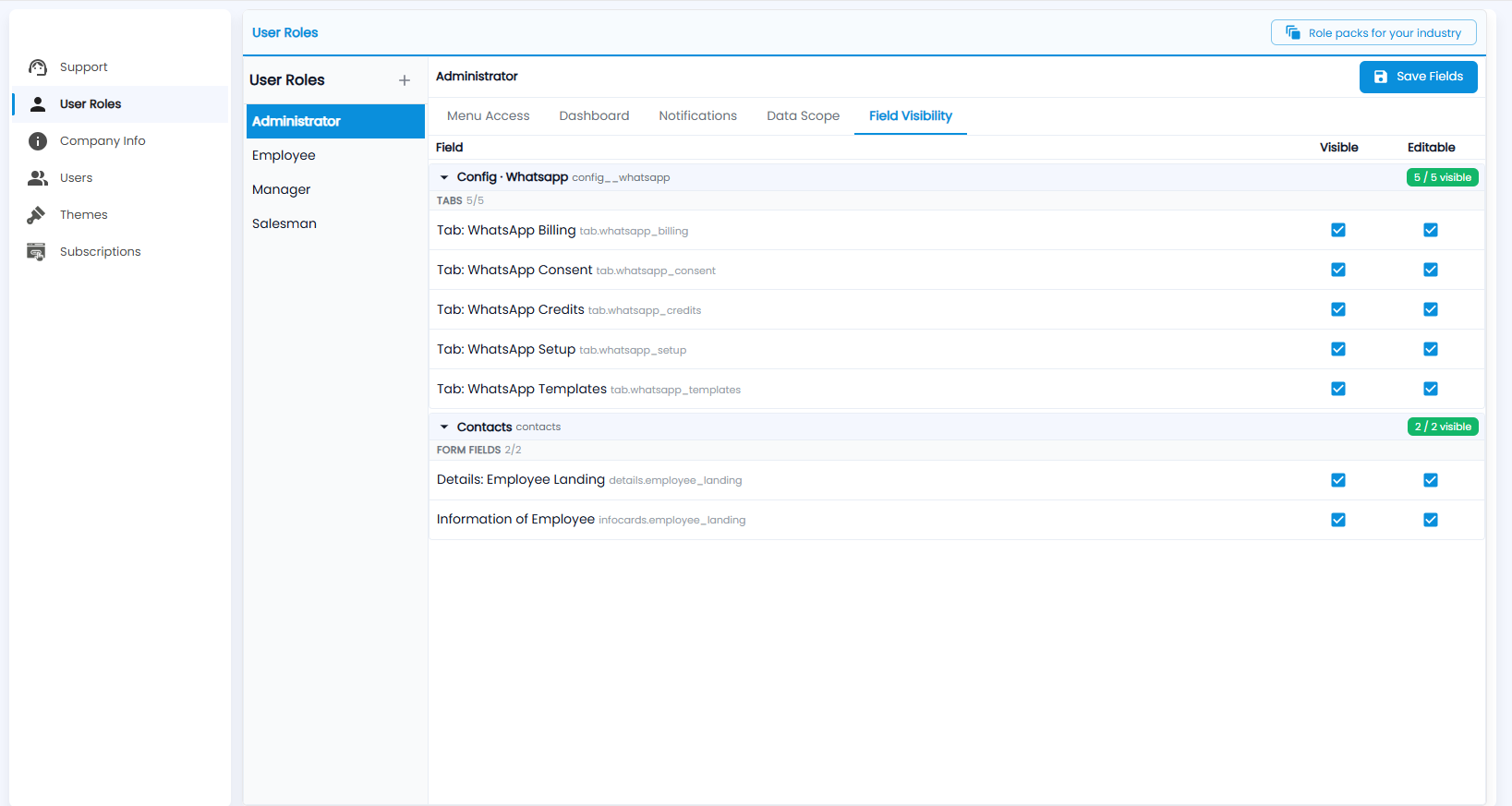This screenshot has height=806, width=1512.
Task: Click the User Roles person icon
Action: click(x=38, y=104)
